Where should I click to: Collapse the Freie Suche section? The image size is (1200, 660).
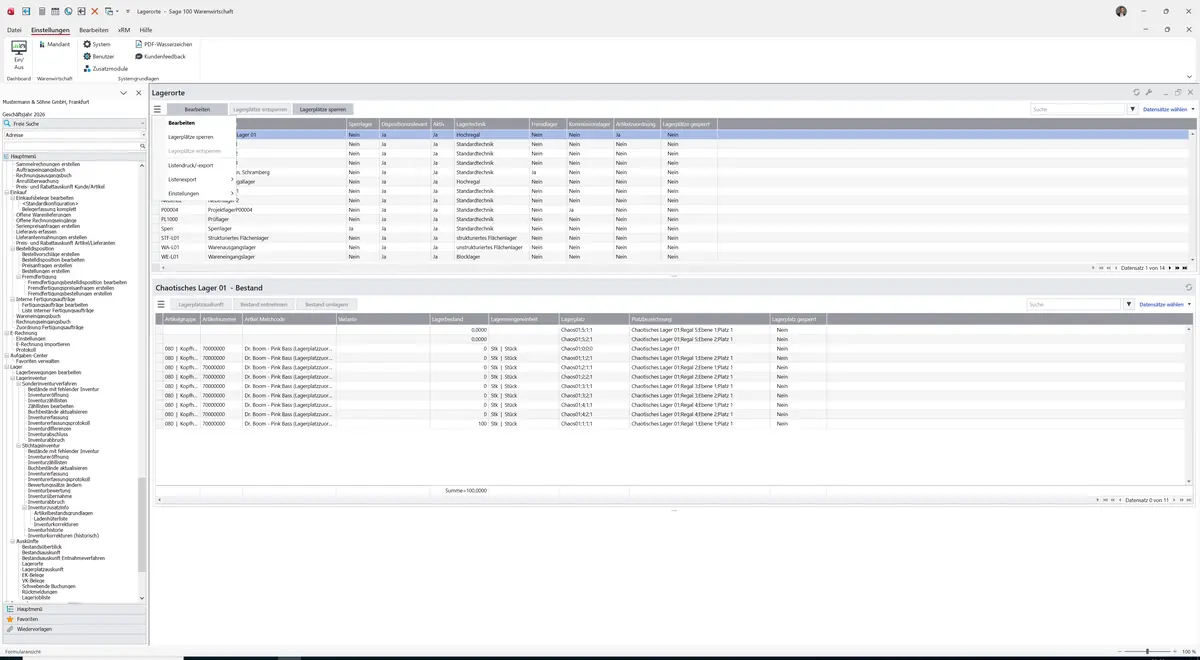143,124
